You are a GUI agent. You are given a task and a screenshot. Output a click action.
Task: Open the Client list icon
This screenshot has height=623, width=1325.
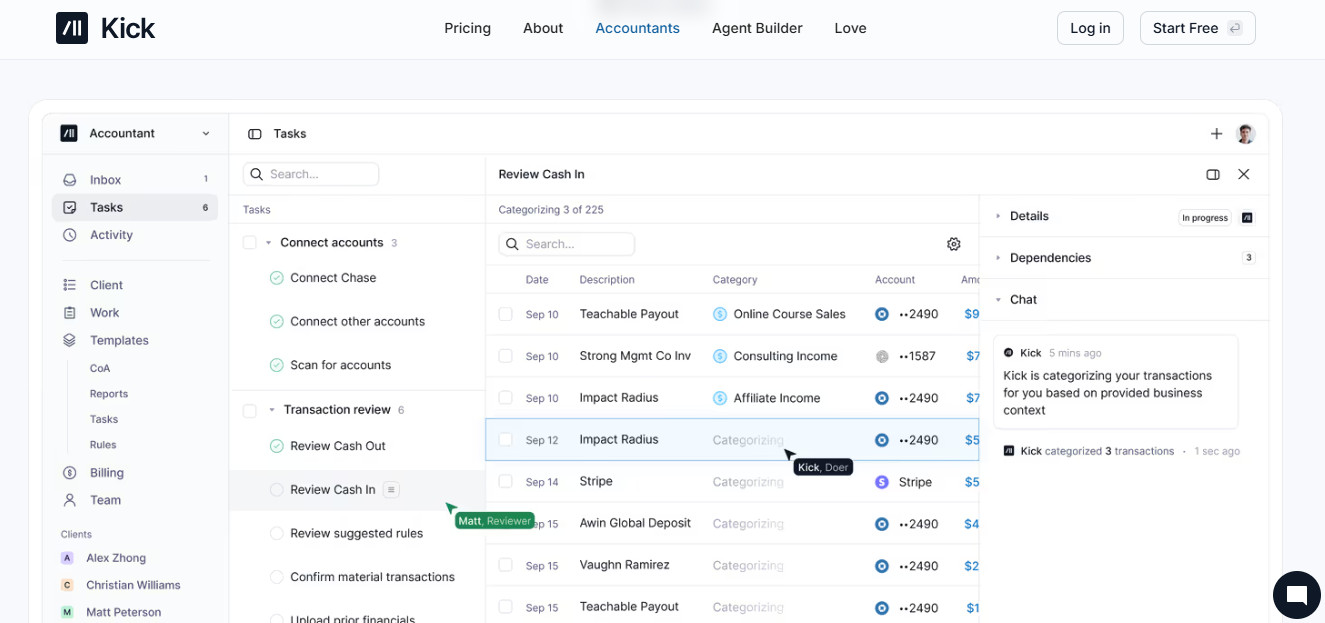click(x=69, y=285)
